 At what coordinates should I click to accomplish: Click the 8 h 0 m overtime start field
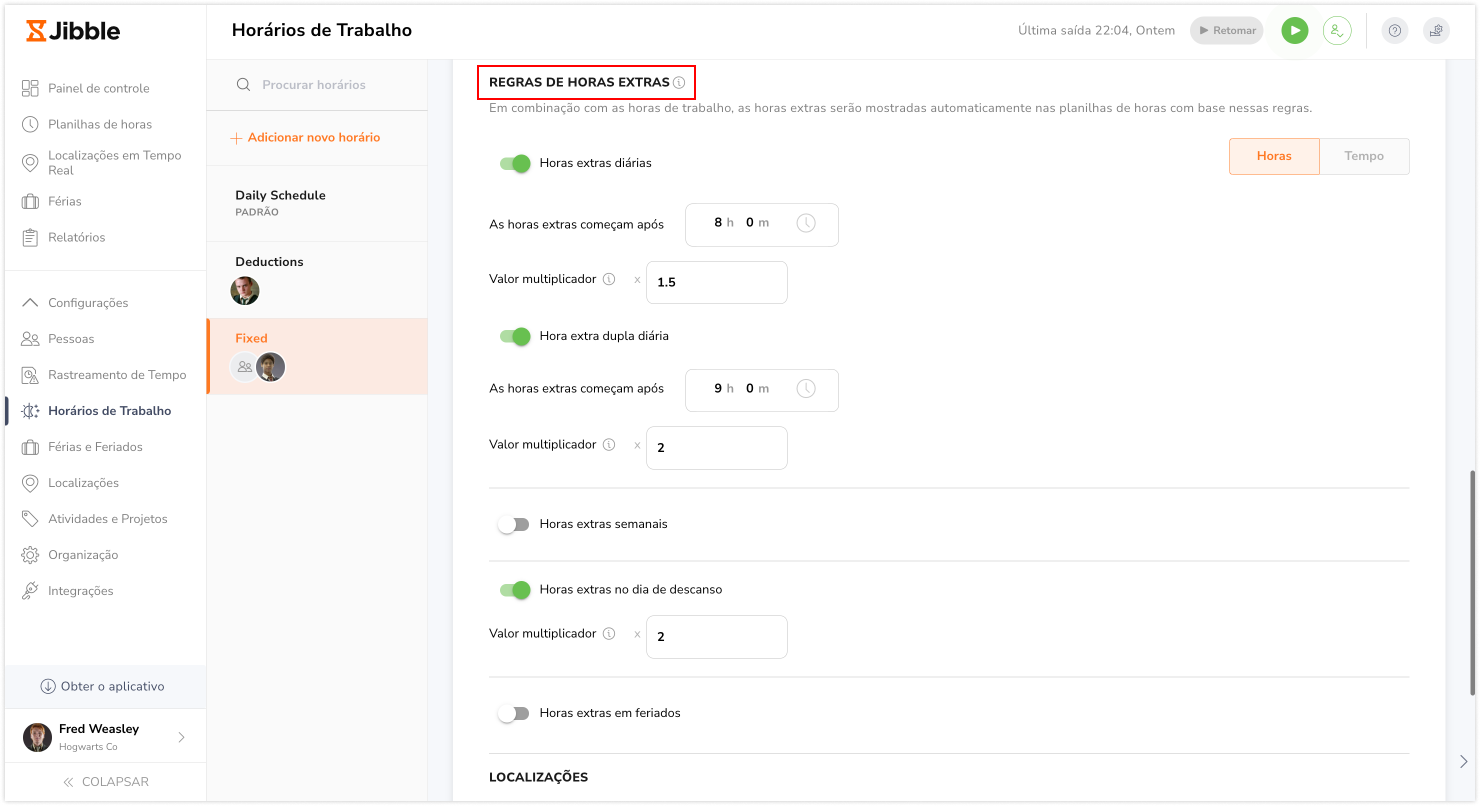coord(762,225)
